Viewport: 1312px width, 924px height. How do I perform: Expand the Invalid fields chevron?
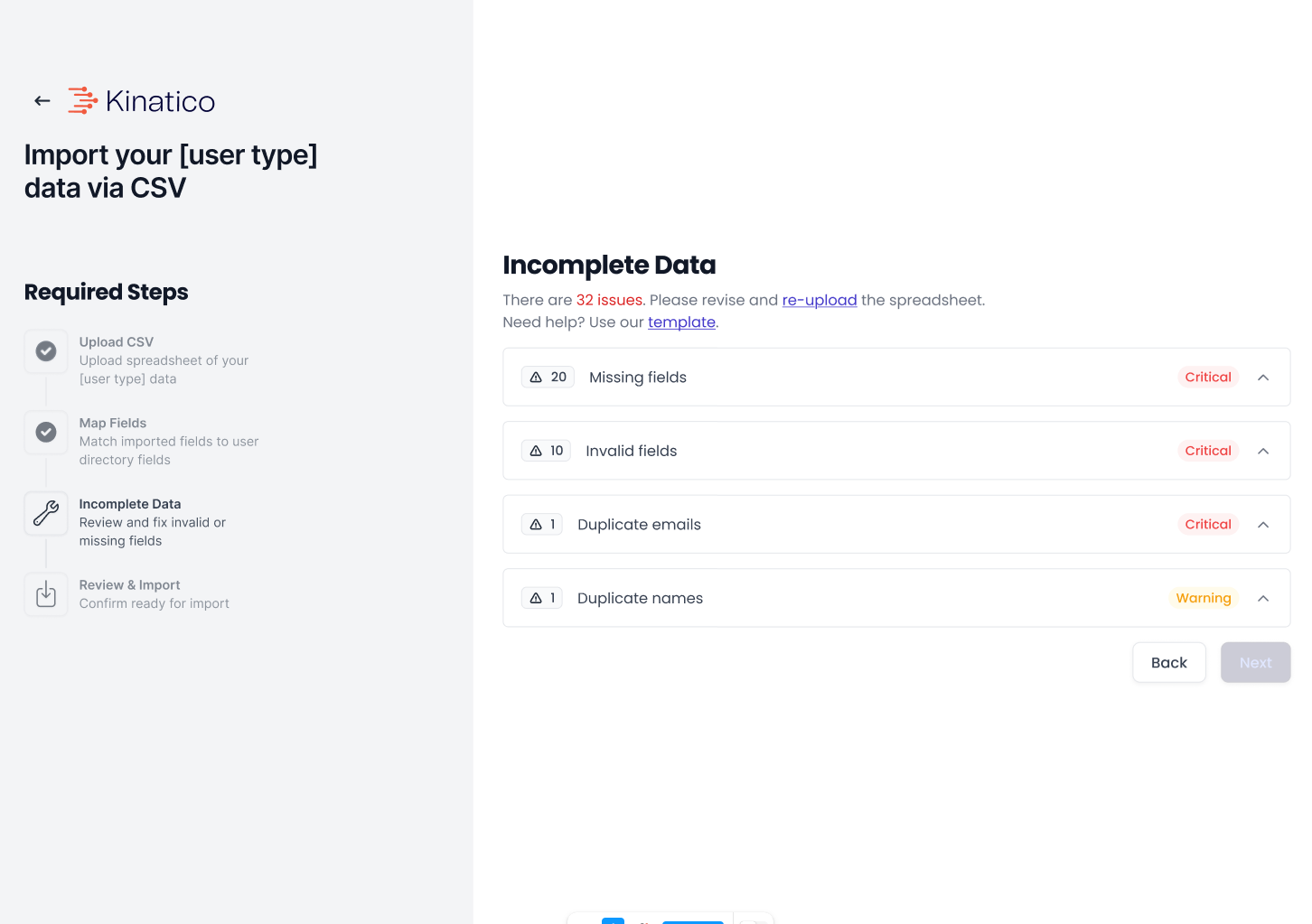[1263, 451]
